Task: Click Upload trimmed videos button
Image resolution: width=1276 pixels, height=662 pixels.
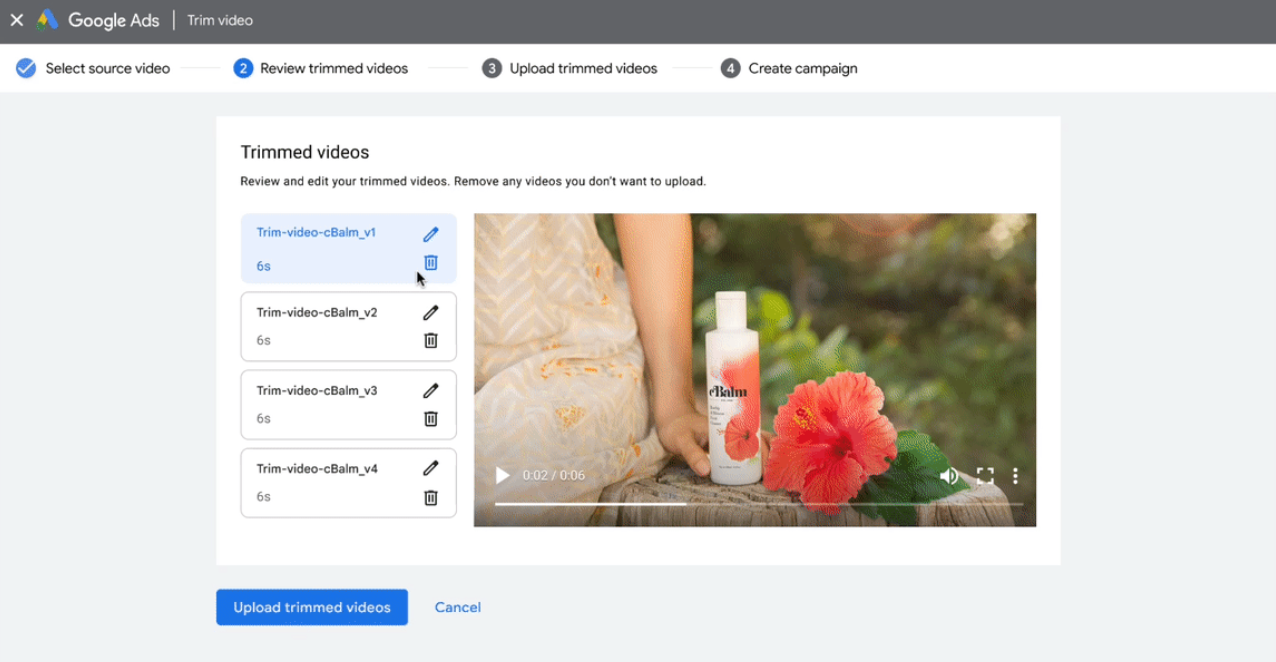Action: pyautogui.click(x=312, y=607)
